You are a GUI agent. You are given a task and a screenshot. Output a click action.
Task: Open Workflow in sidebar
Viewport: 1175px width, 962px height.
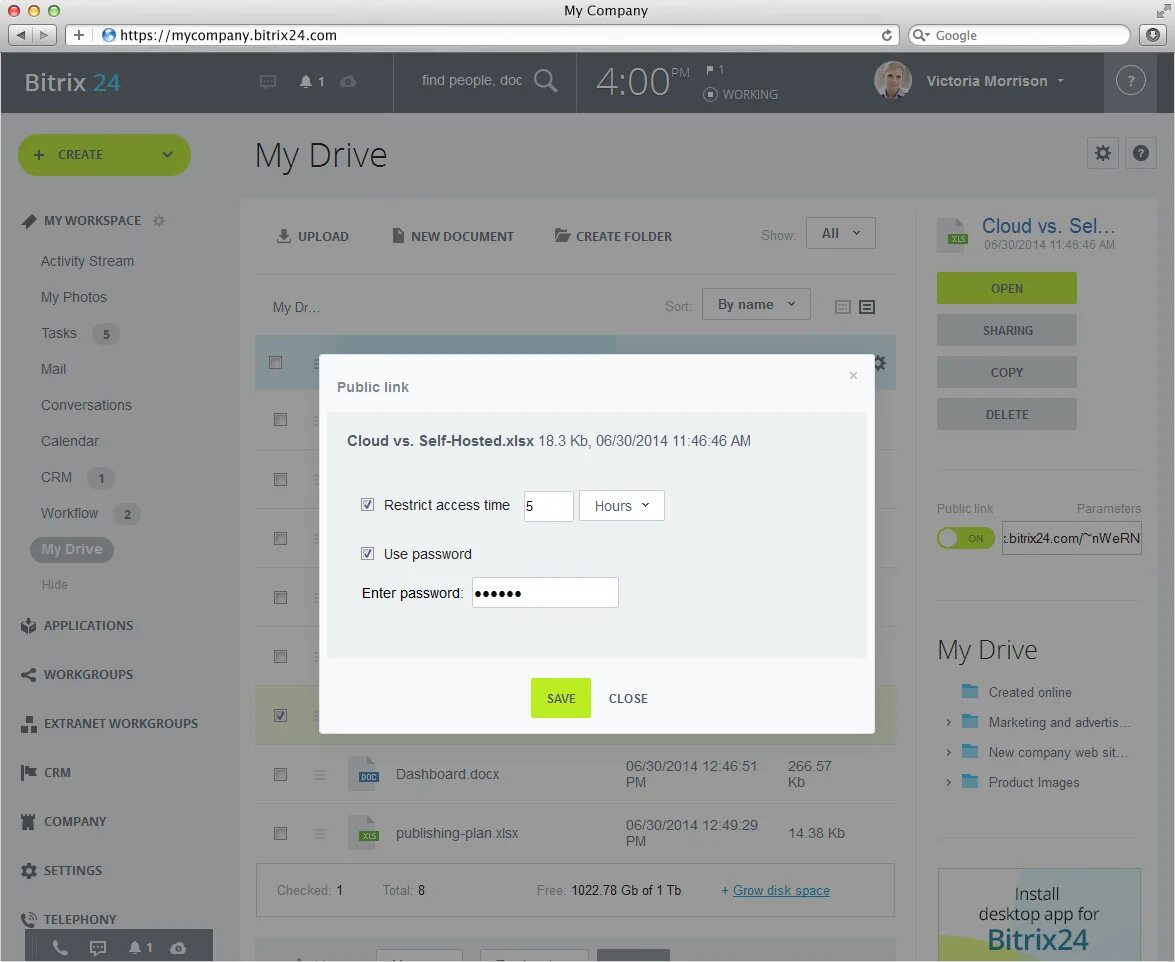[x=69, y=512]
